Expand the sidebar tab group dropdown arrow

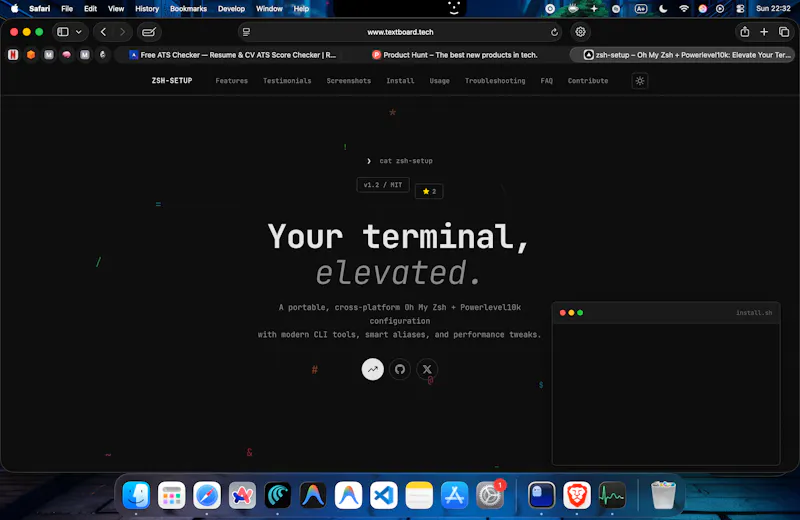(79, 32)
